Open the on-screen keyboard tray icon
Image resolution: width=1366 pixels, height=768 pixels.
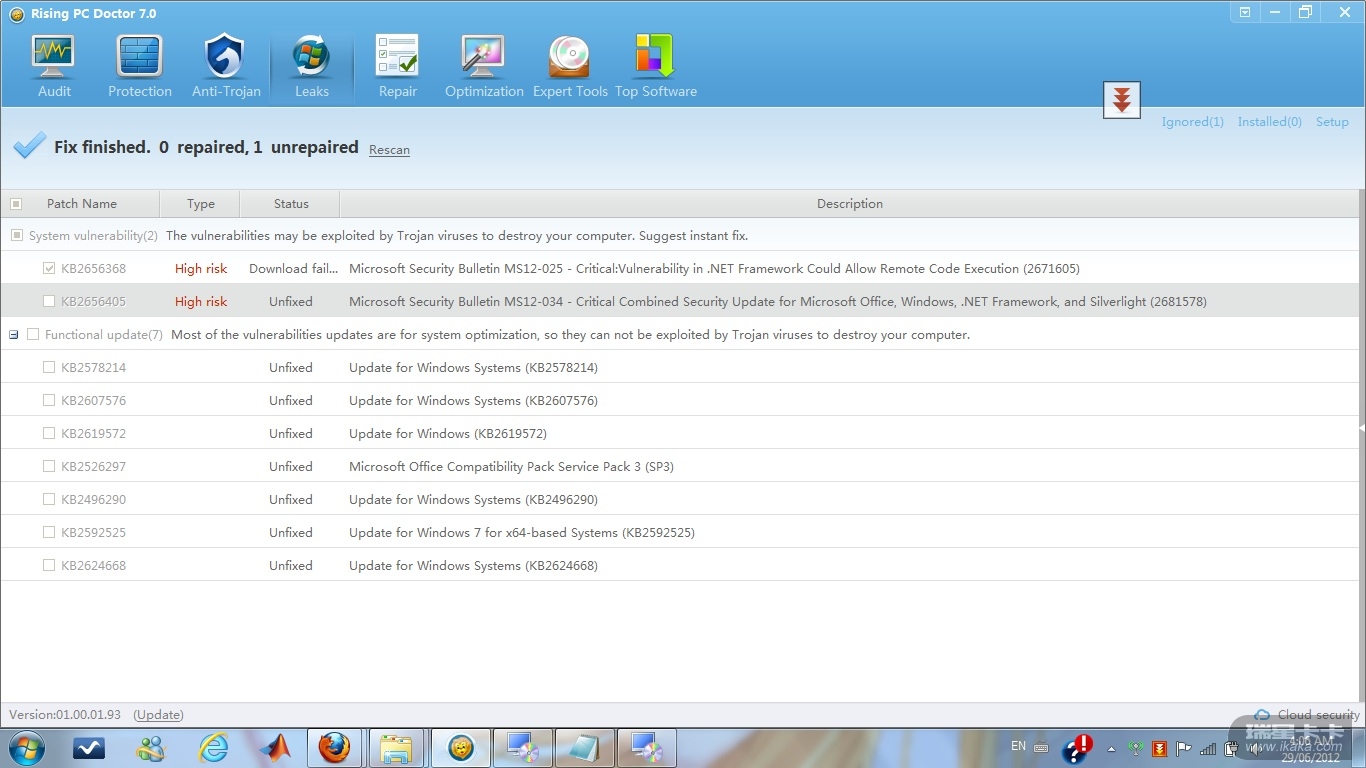coord(1041,748)
